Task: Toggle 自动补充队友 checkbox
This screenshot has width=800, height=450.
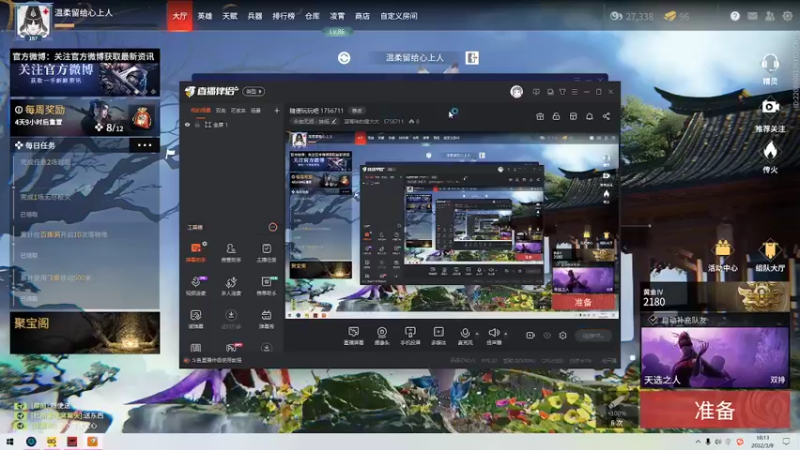Action: pos(653,320)
